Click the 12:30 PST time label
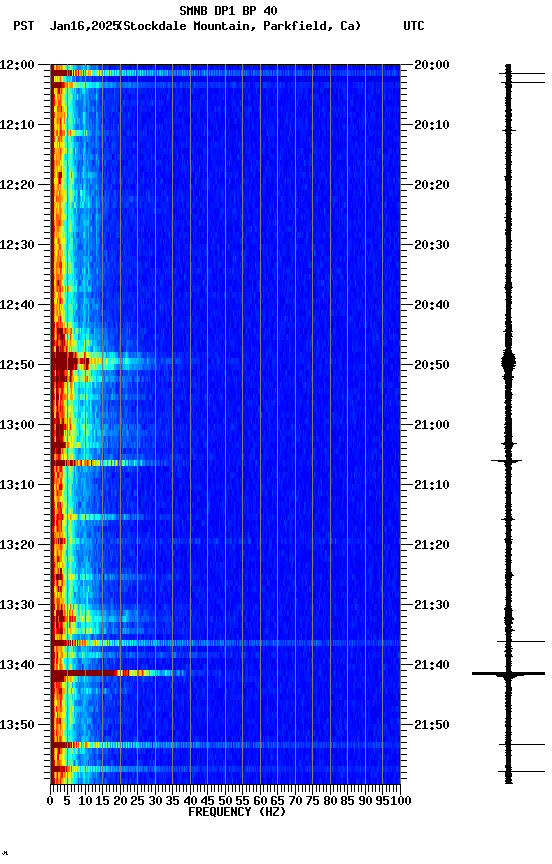Image resolution: width=552 pixels, height=864 pixels. pos(17,245)
